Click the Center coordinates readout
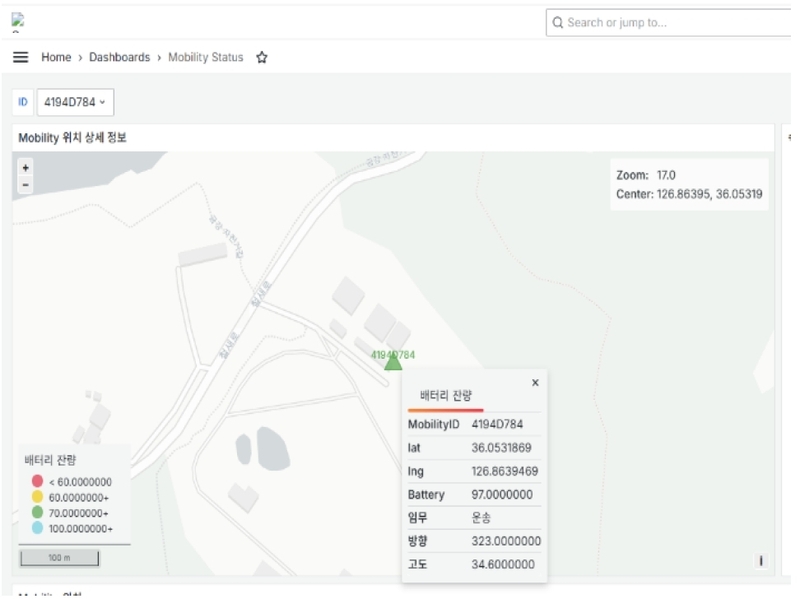This screenshot has width=800, height=599. pos(689,194)
